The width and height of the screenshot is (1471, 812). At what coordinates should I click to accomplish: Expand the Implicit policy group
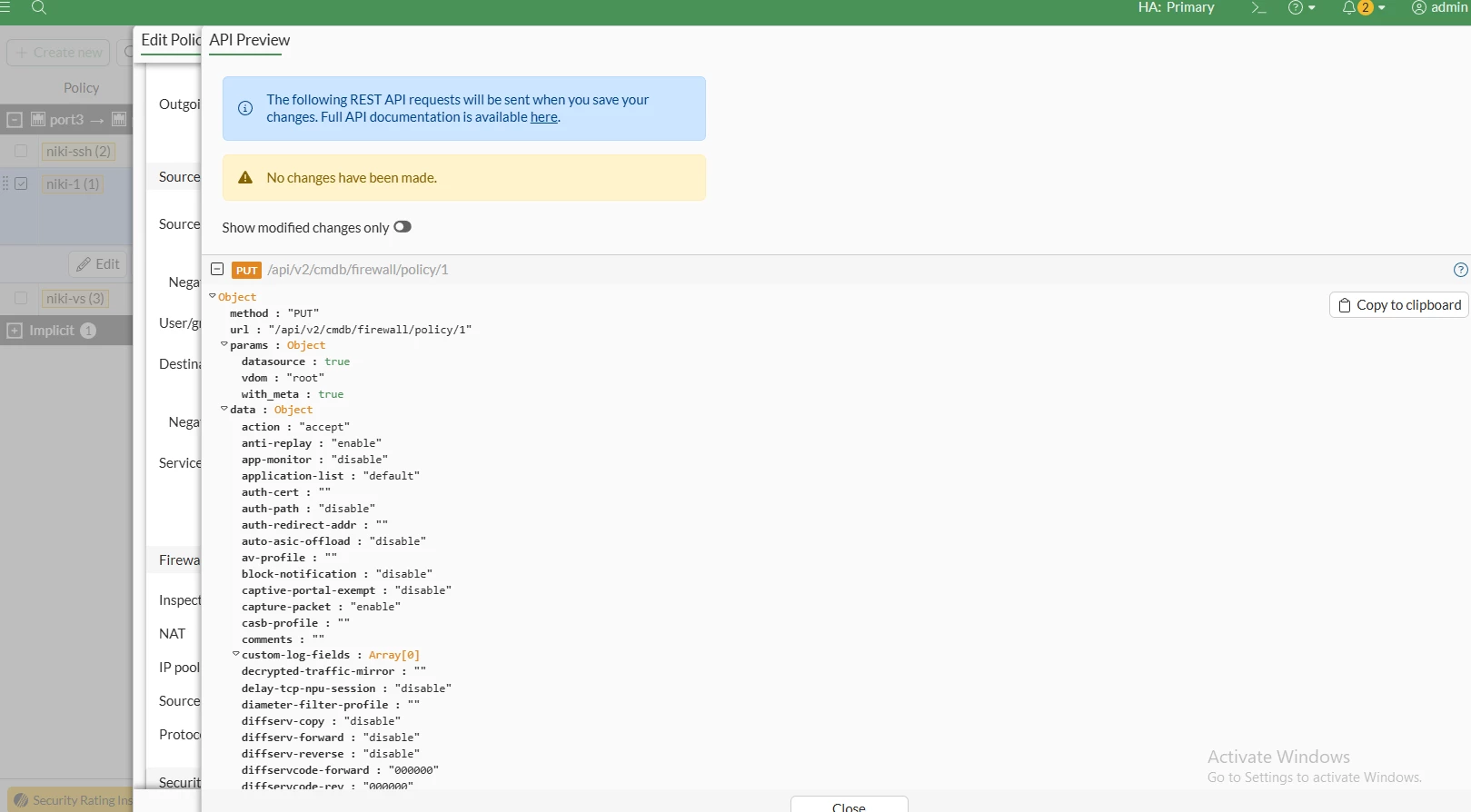pyautogui.click(x=14, y=331)
